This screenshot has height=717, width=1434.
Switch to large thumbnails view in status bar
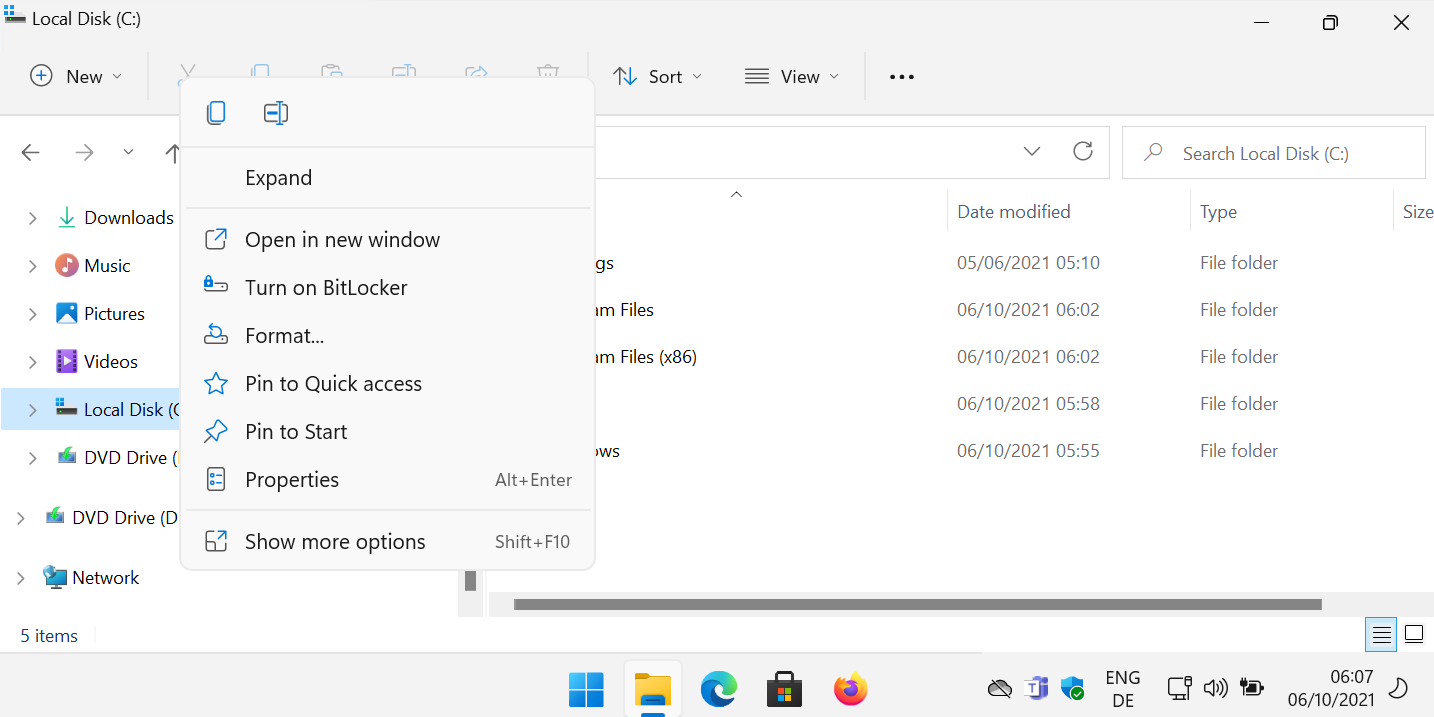1414,634
